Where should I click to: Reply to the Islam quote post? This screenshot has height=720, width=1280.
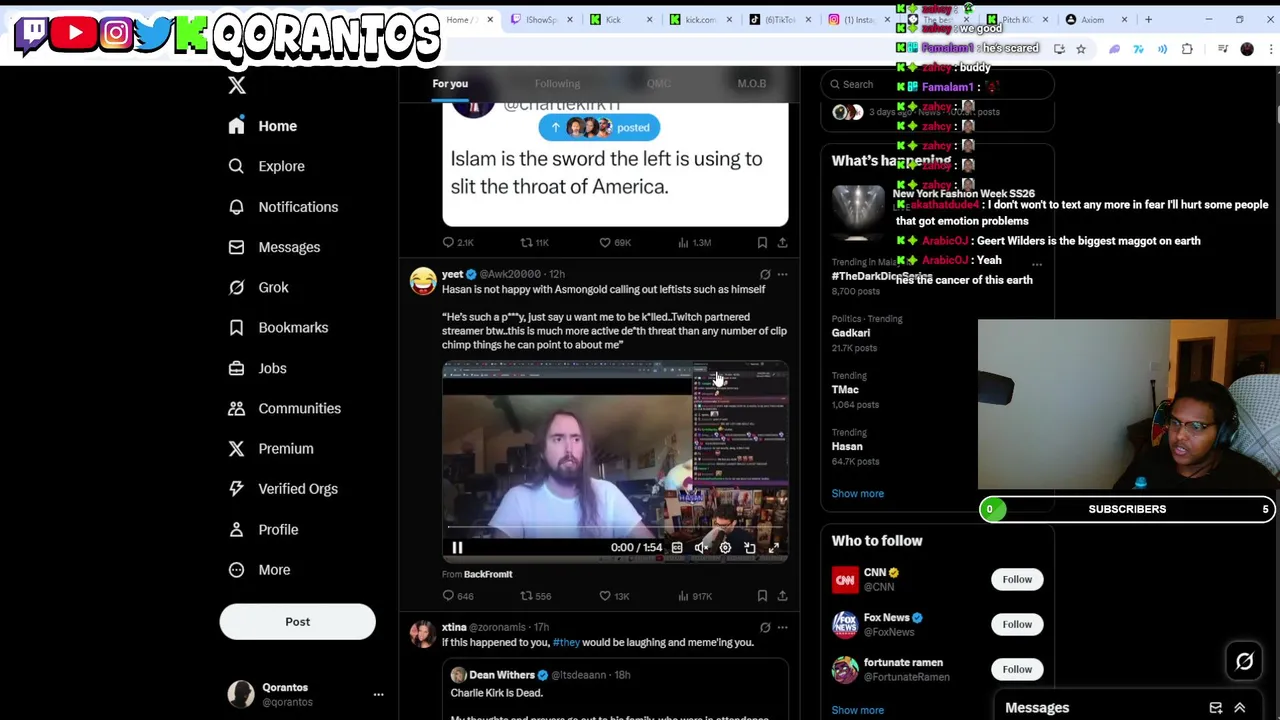[457, 242]
